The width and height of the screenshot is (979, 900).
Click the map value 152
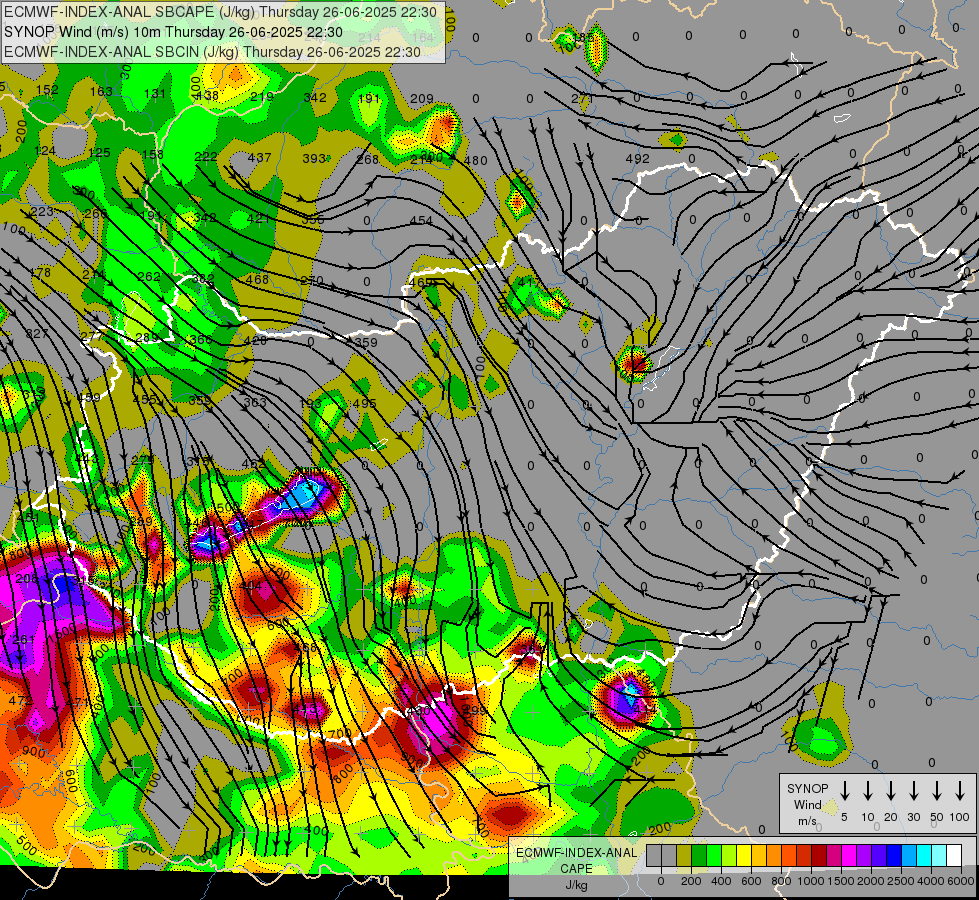pos(47,90)
